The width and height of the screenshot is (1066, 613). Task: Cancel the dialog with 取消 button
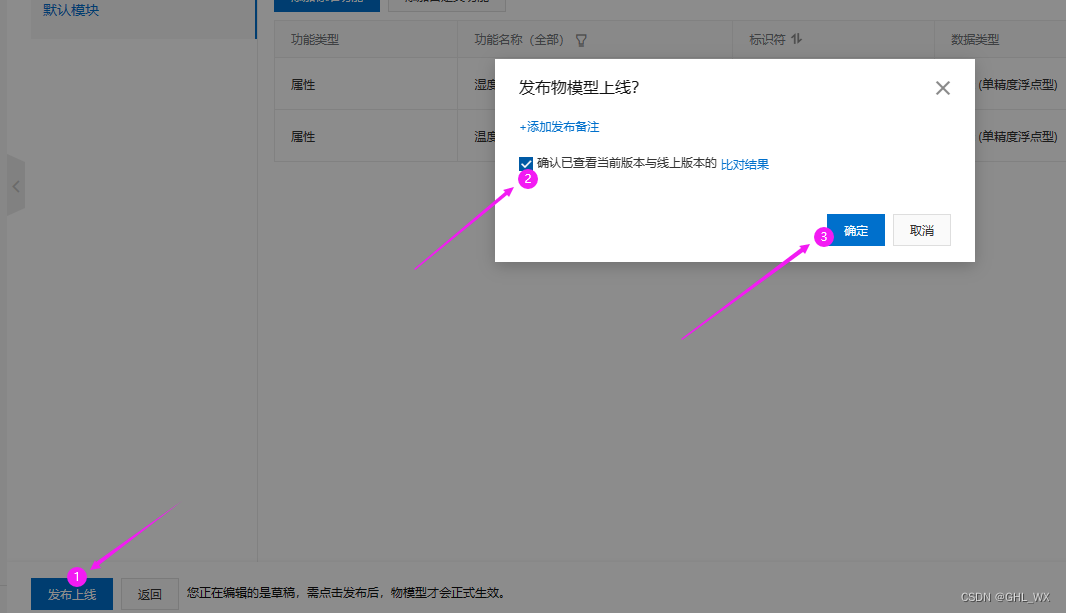pyautogui.click(x=922, y=230)
